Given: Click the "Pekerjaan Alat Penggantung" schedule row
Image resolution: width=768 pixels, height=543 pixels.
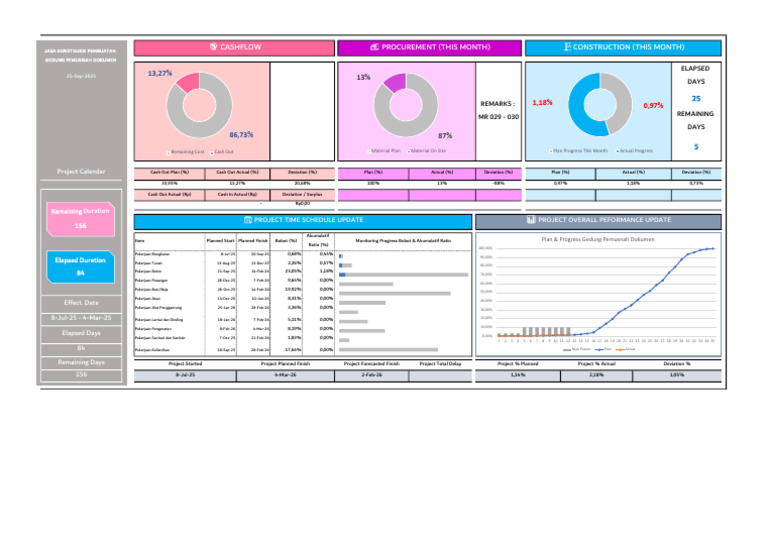Looking at the screenshot, I should coord(234,308).
